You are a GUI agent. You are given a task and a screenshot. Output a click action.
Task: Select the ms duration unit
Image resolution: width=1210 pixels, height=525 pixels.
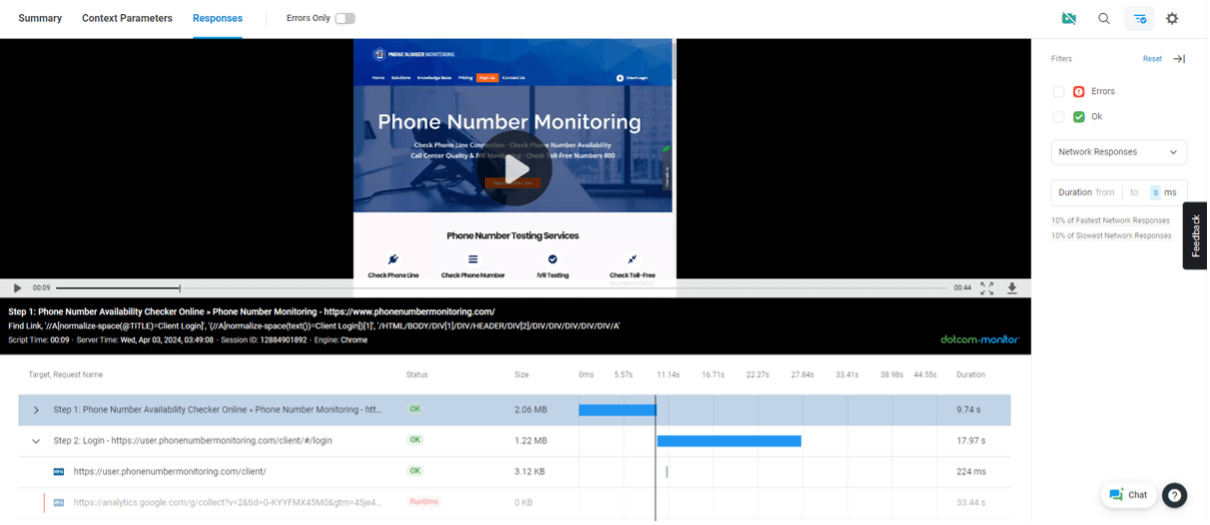pos(1170,192)
